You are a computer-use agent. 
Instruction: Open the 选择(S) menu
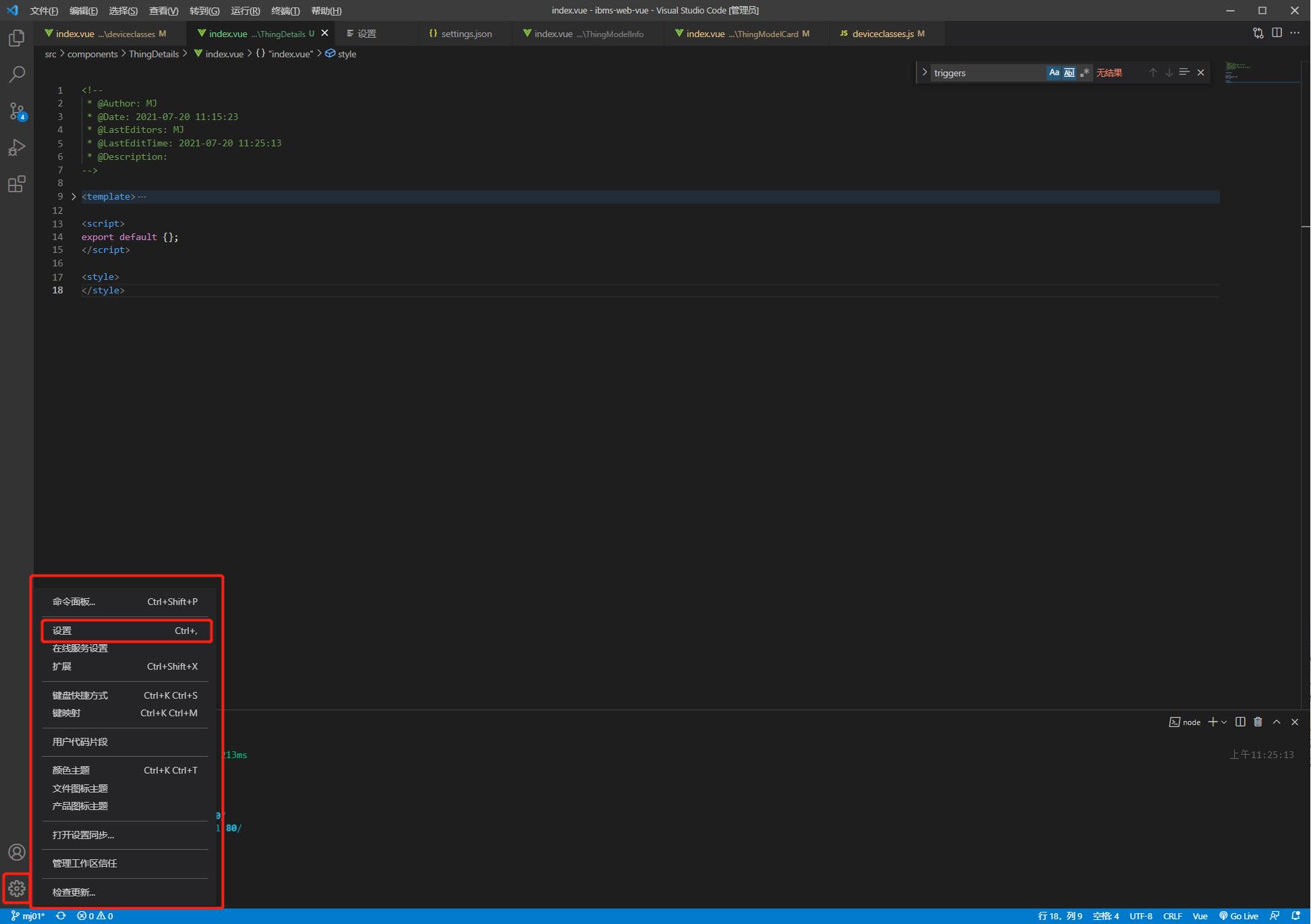point(123,10)
